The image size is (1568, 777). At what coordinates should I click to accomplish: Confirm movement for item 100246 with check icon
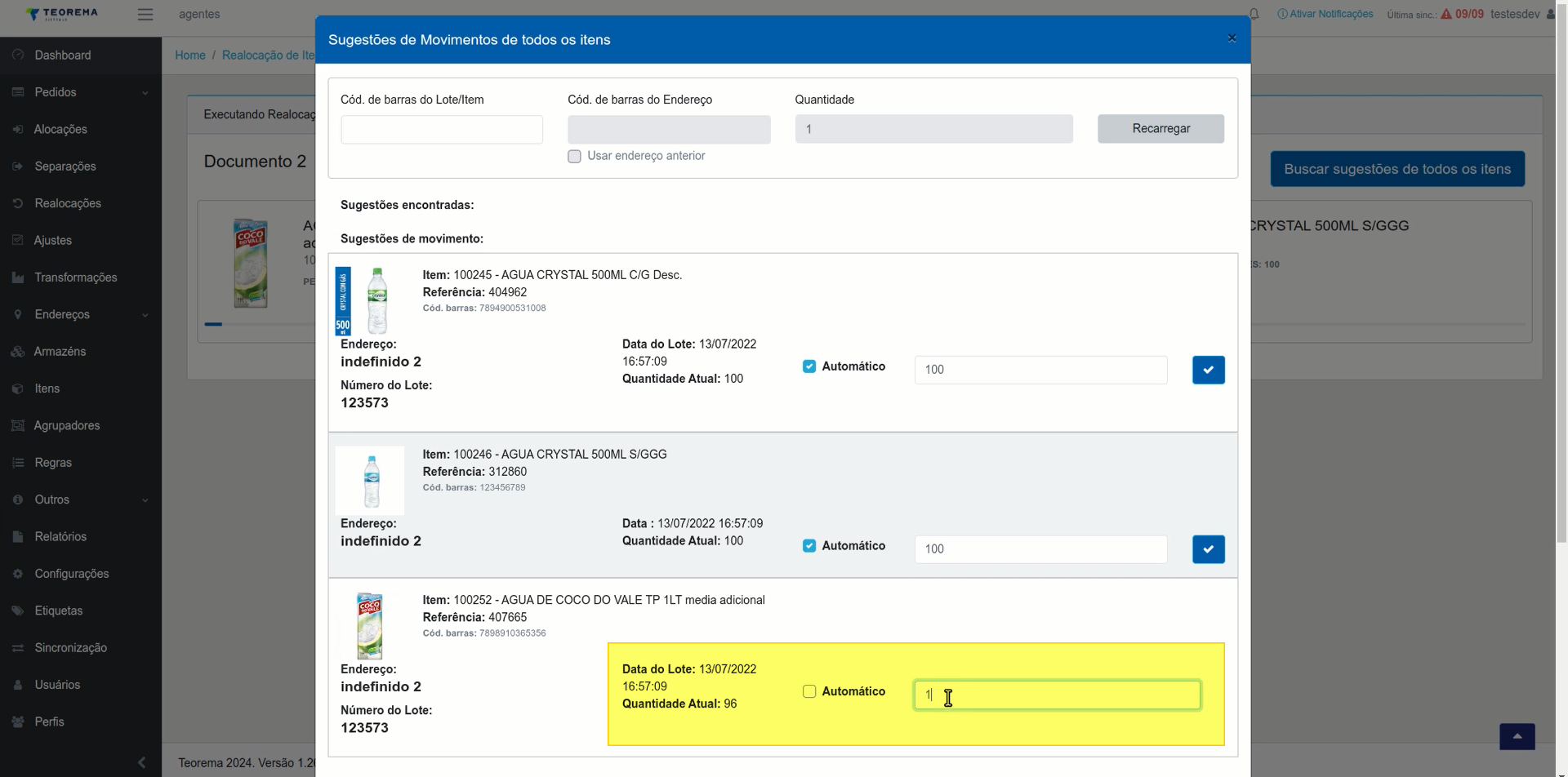pyautogui.click(x=1208, y=549)
